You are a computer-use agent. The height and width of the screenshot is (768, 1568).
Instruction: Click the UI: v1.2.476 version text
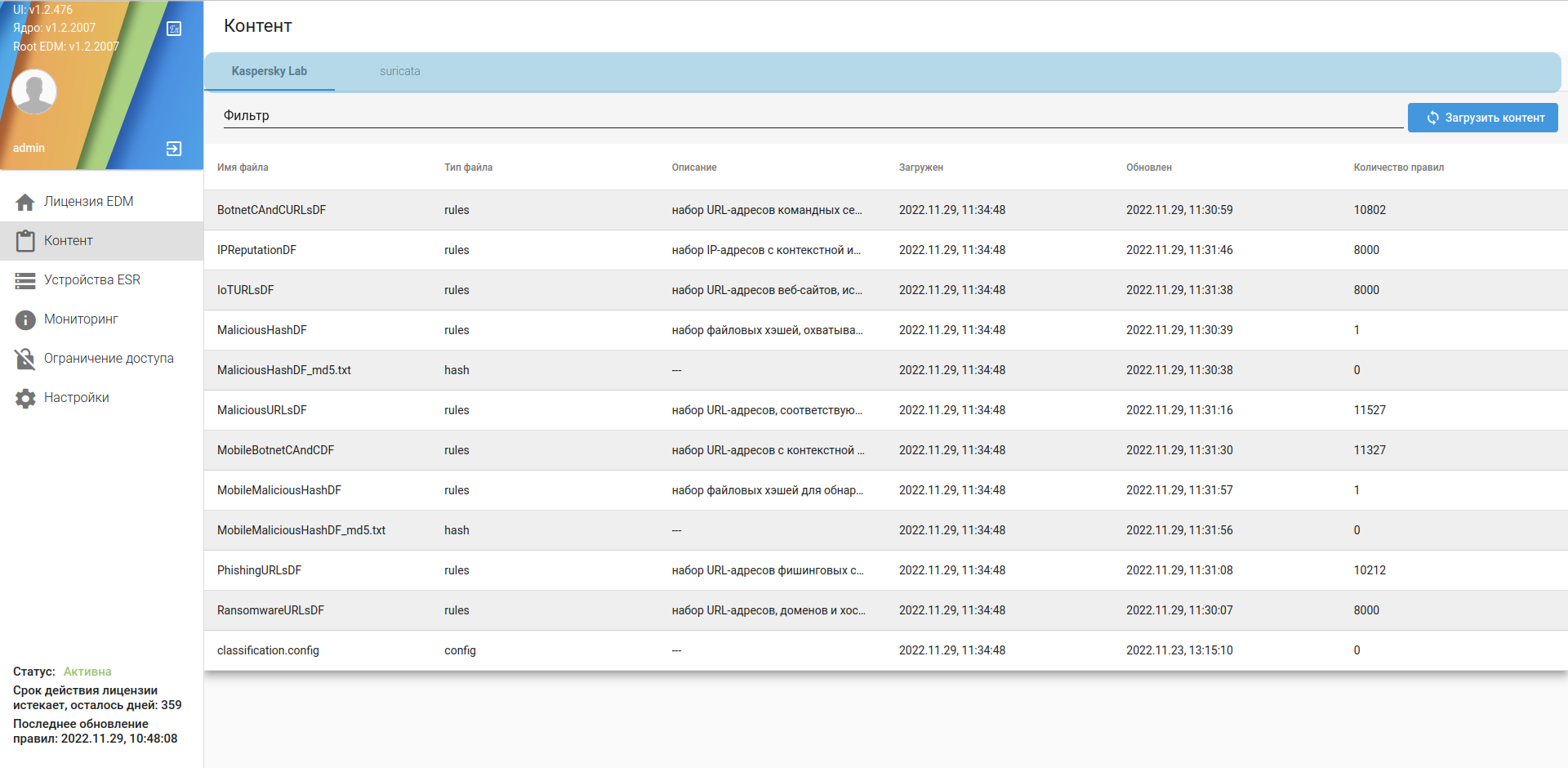click(x=42, y=10)
